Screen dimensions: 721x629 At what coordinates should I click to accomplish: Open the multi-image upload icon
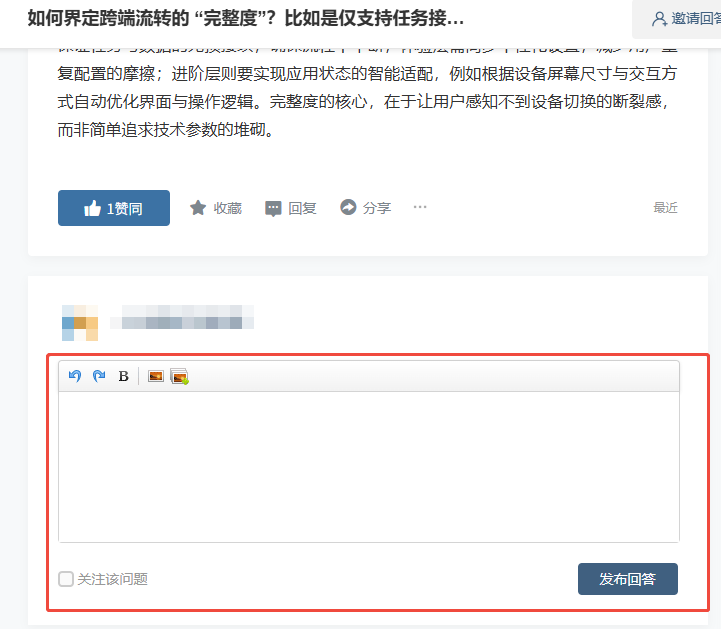pyautogui.click(x=179, y=377)
